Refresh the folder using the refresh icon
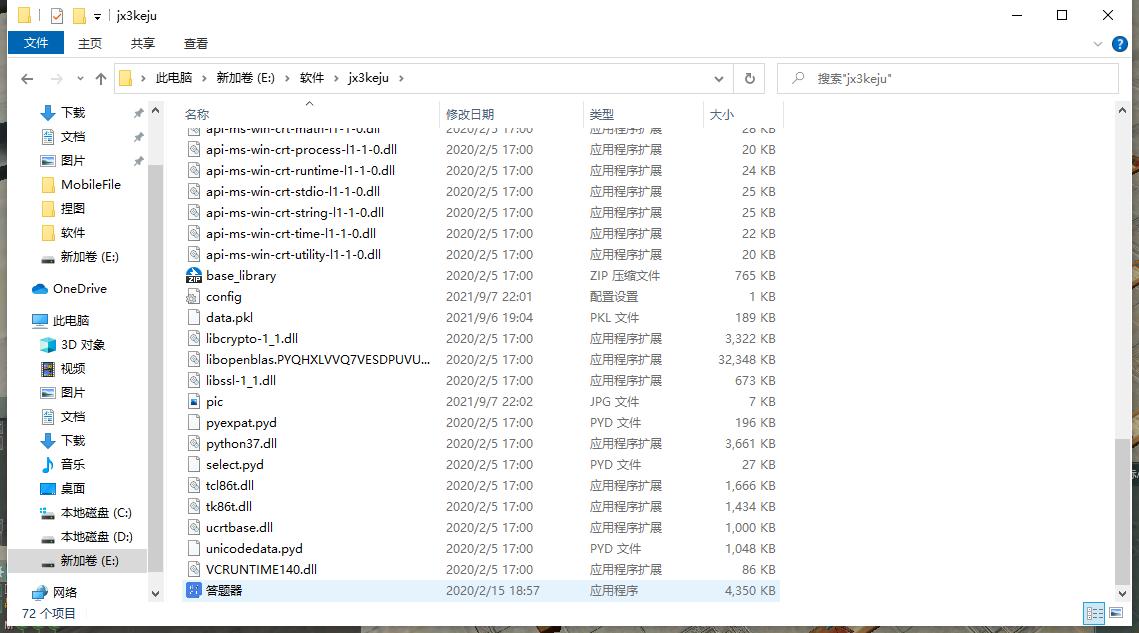 click(747, 78)
